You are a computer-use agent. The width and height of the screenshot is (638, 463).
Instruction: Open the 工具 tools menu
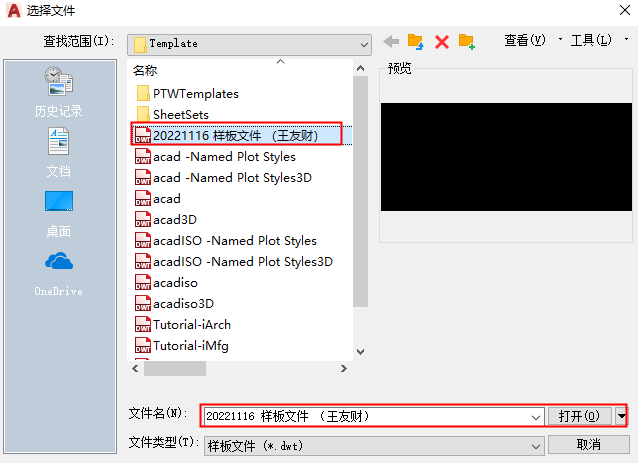[x=590, y=41]
